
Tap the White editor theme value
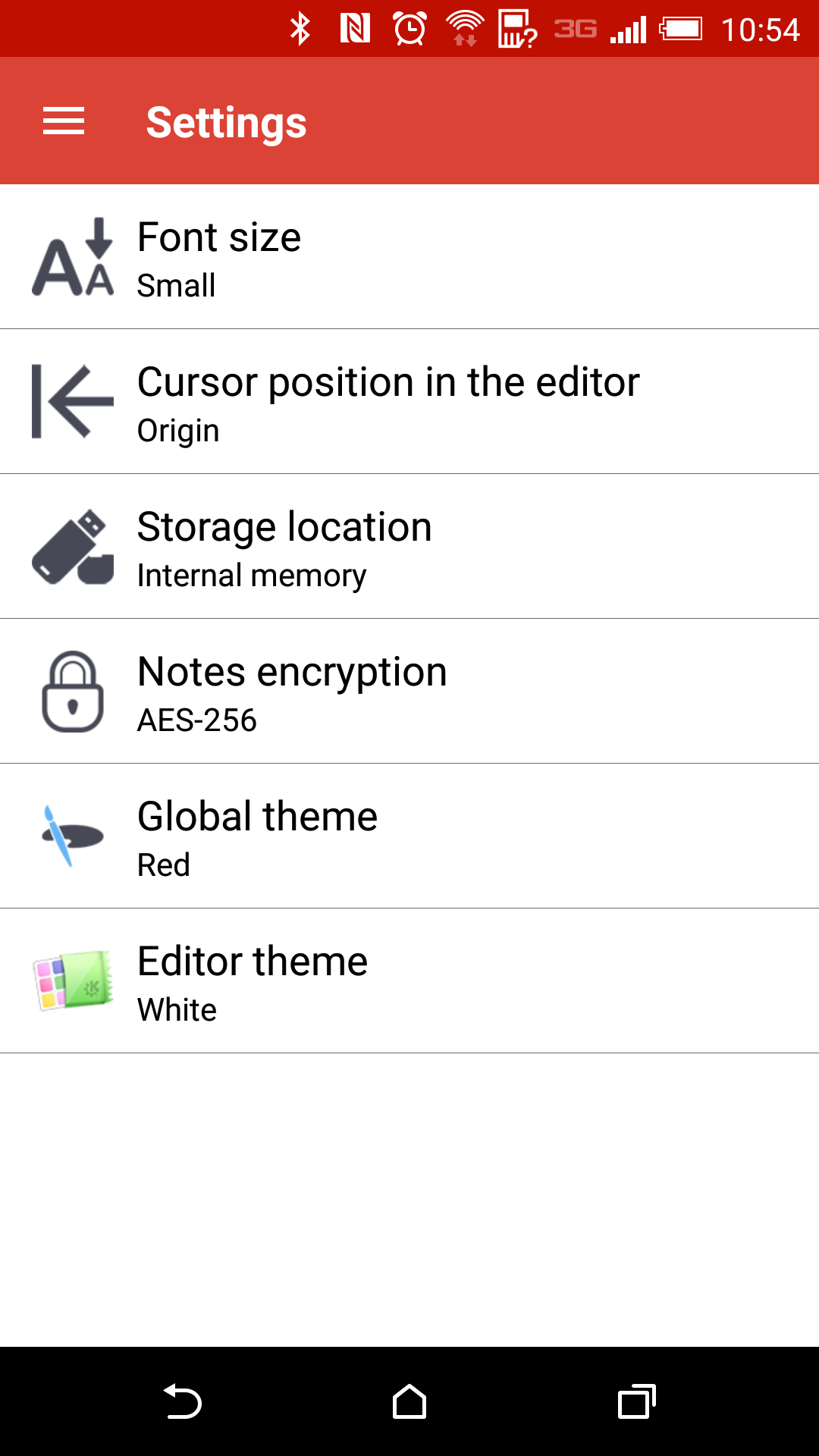click(x=177, y=1009)
